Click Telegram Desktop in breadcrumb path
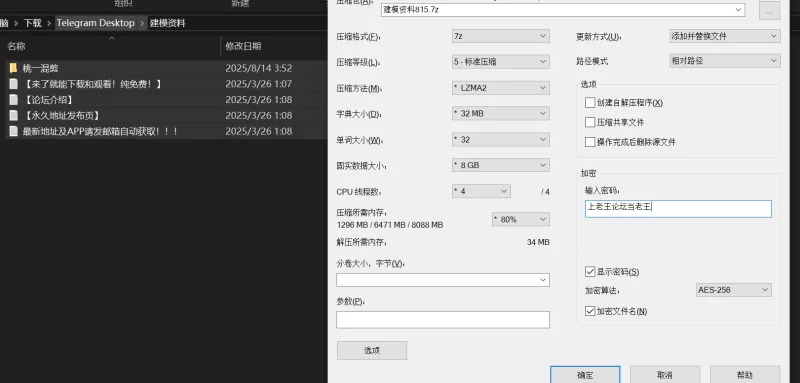Viewport: 800px width, 383px height. 95,23
